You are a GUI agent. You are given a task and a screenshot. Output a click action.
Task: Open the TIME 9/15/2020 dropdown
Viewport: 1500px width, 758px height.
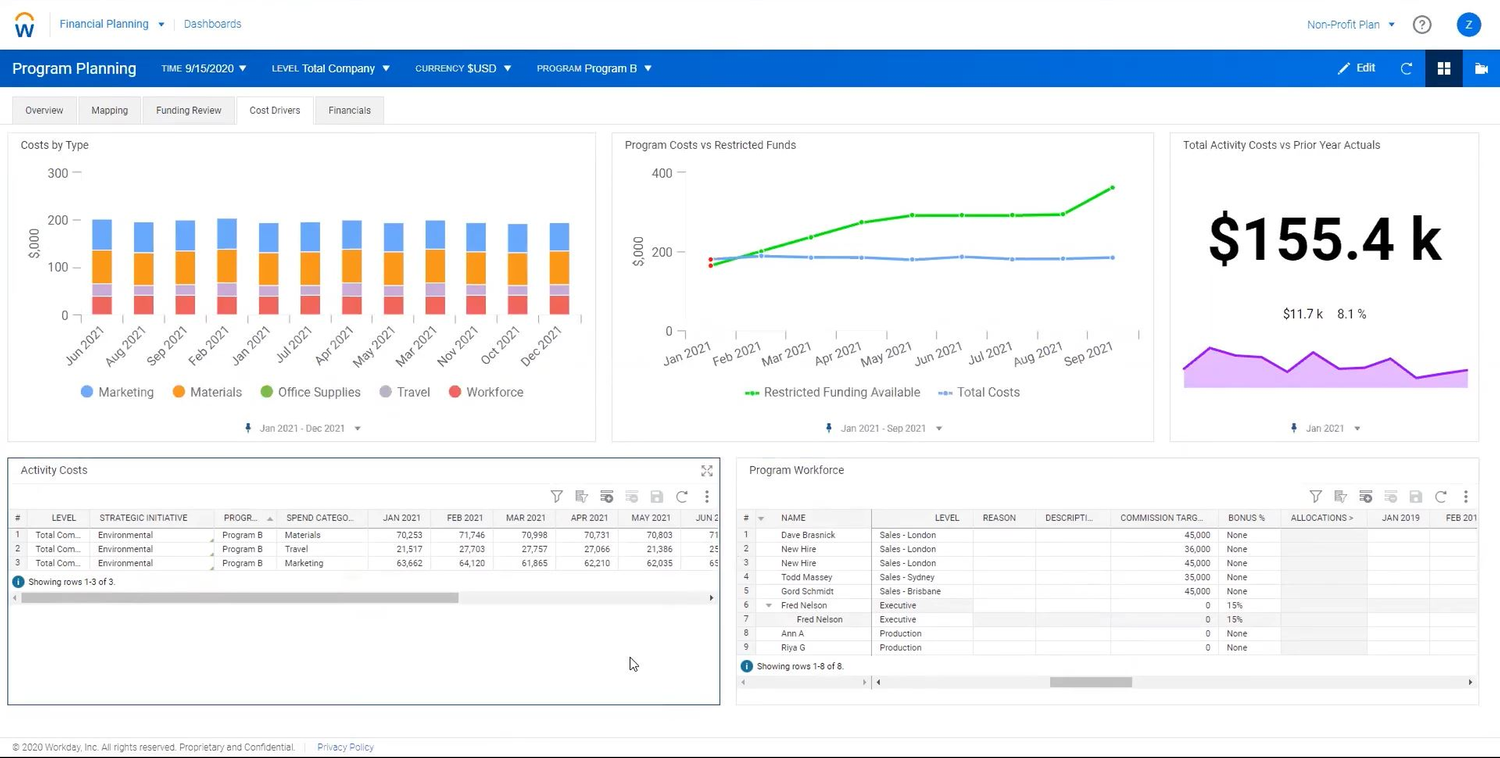[x=203, y=68]
